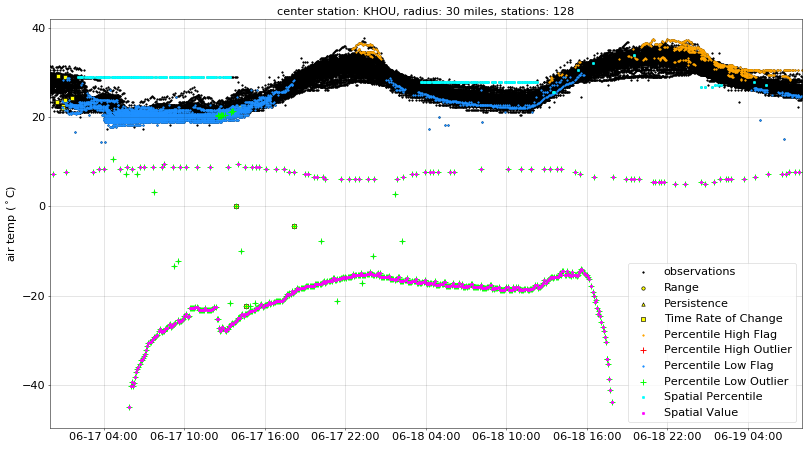Click the Range yellow circle legend marker
The width and height of the screenshot is (810, 450).
click(x=643, y=287)
